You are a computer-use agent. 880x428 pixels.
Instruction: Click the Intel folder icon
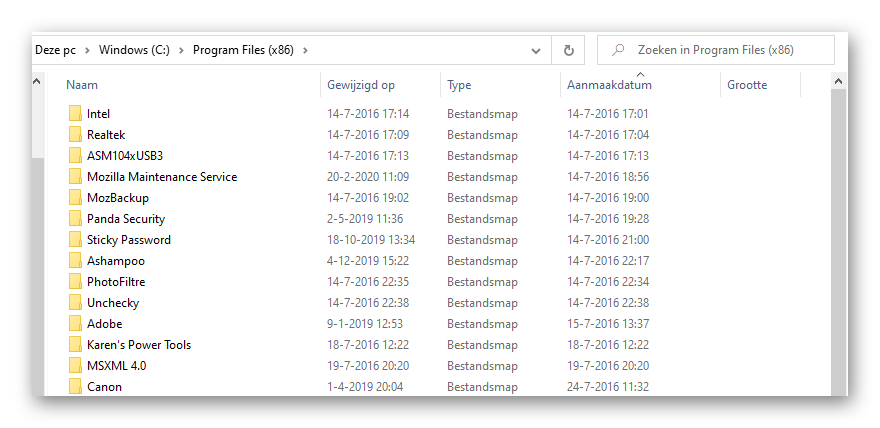pyautogui.click(x=75, y=114)
